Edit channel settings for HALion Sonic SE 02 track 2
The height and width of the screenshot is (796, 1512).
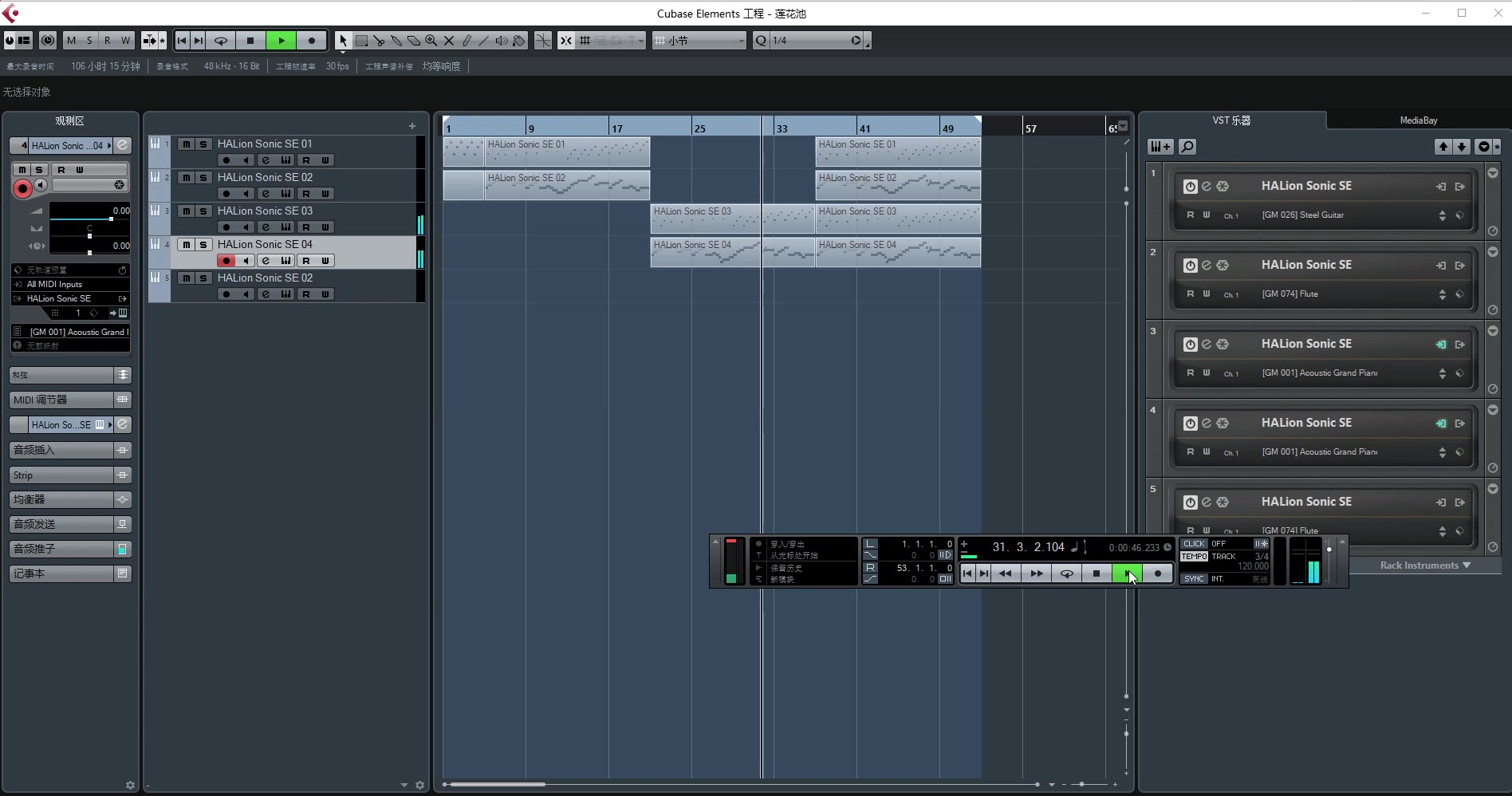point(266,194)
